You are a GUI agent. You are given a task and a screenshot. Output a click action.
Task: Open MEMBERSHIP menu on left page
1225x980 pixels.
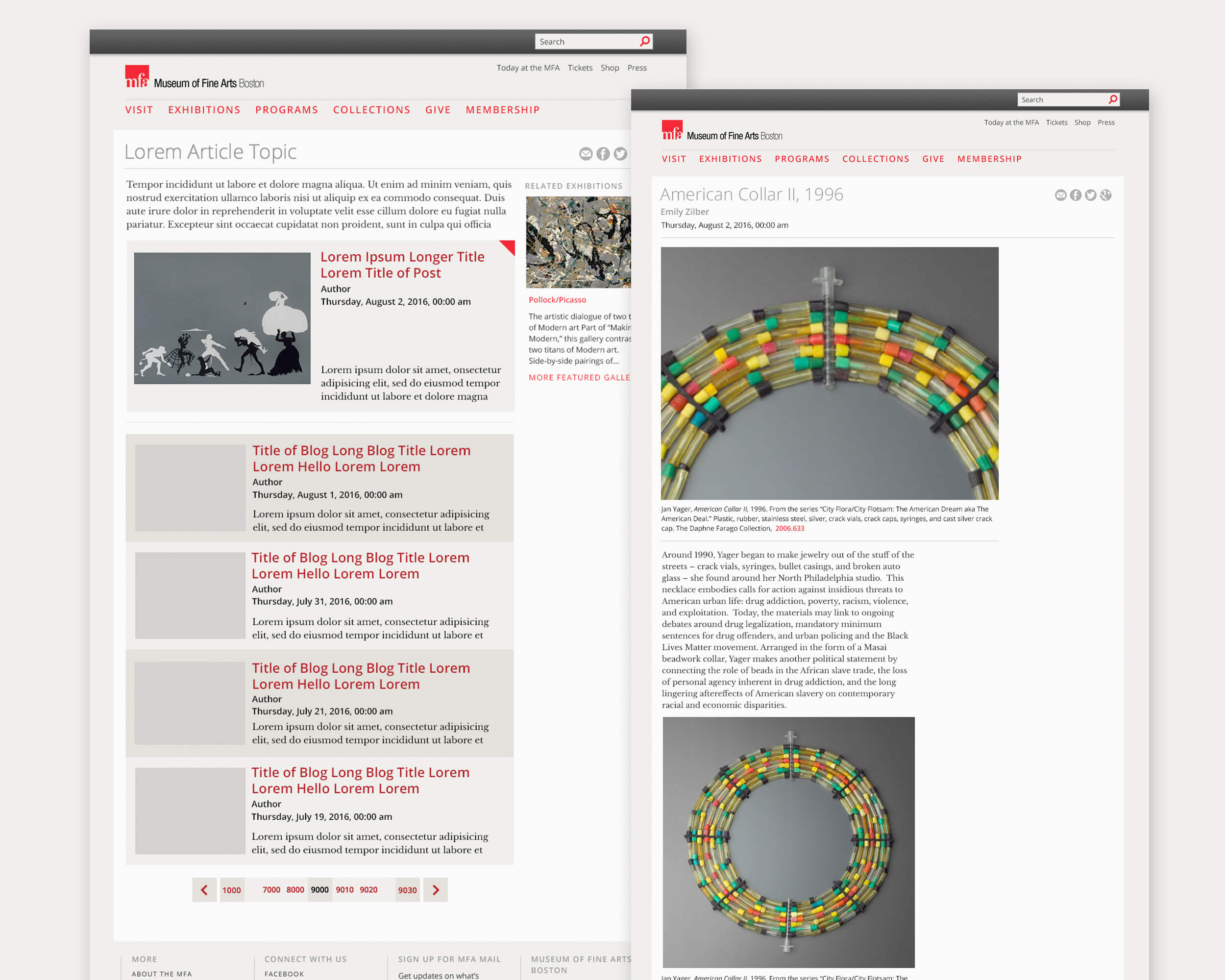[x=502, y=110]
